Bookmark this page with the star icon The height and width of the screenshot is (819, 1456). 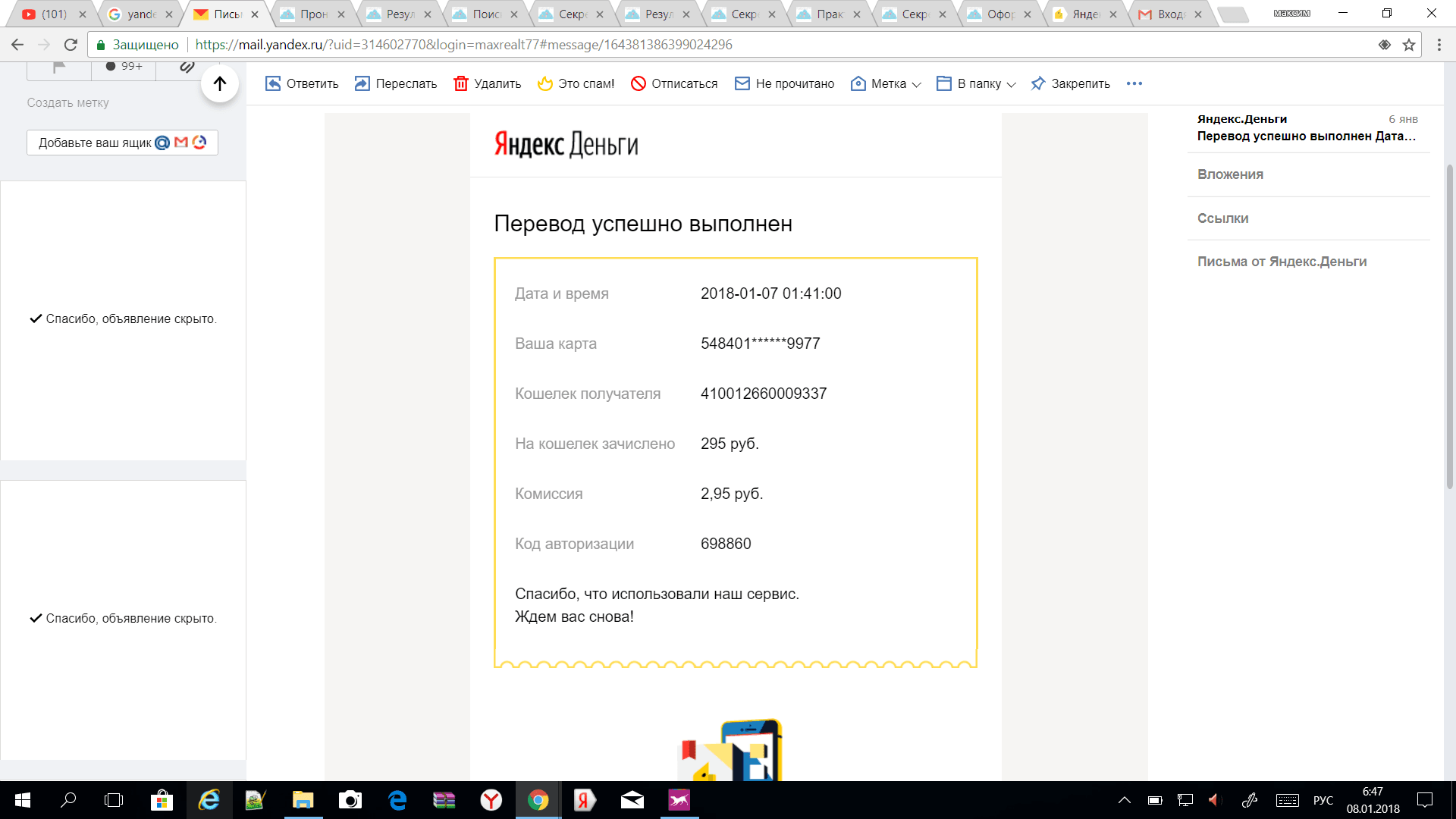point(1409,45)
